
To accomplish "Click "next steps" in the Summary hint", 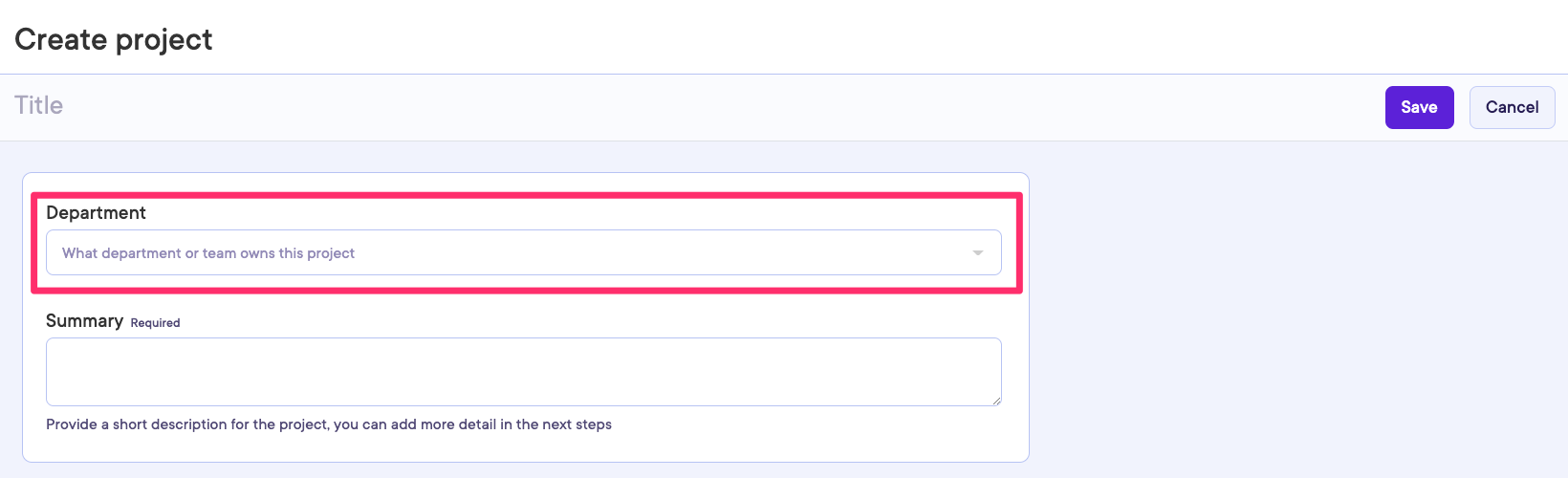I will tap(577, 424).
